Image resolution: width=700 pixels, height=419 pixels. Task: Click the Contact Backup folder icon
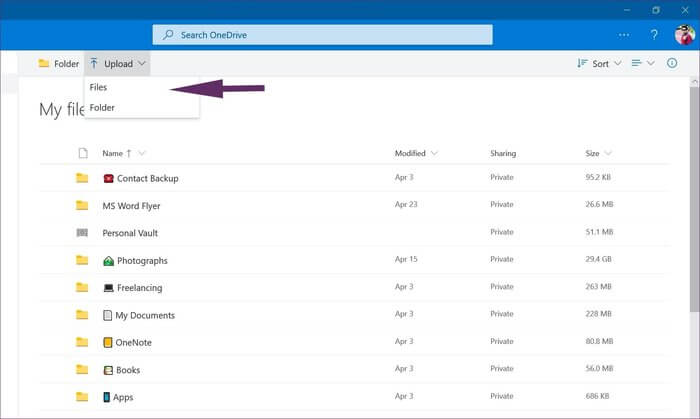(x=82, y=178)
